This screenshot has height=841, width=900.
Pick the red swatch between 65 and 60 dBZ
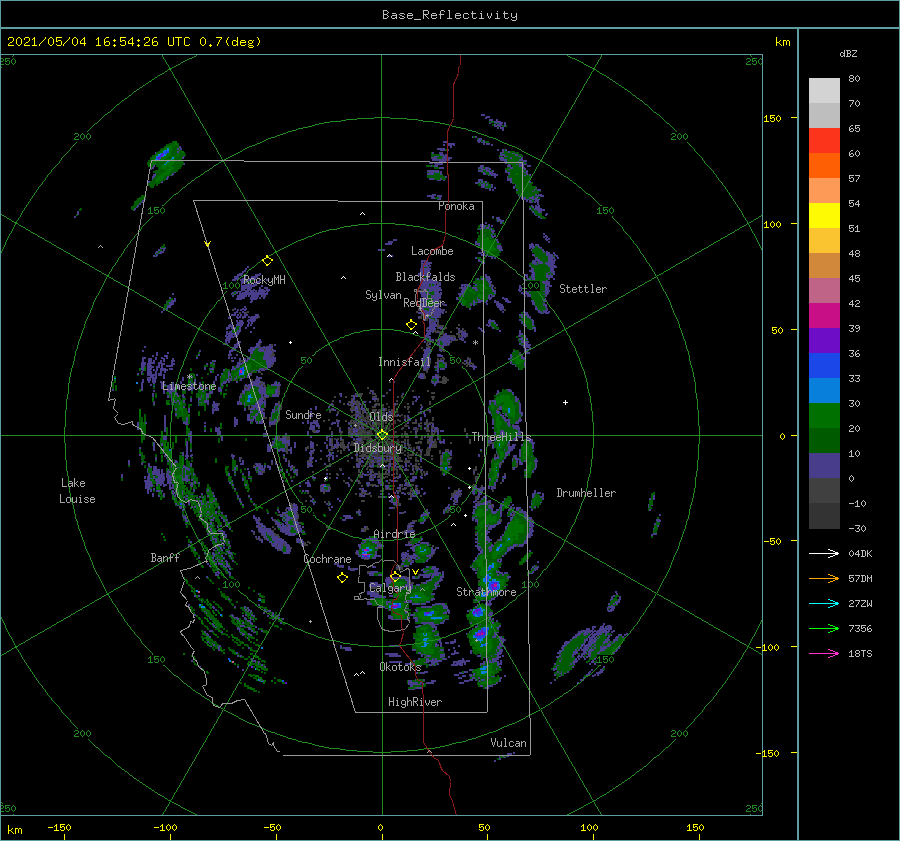pos(824,141)
